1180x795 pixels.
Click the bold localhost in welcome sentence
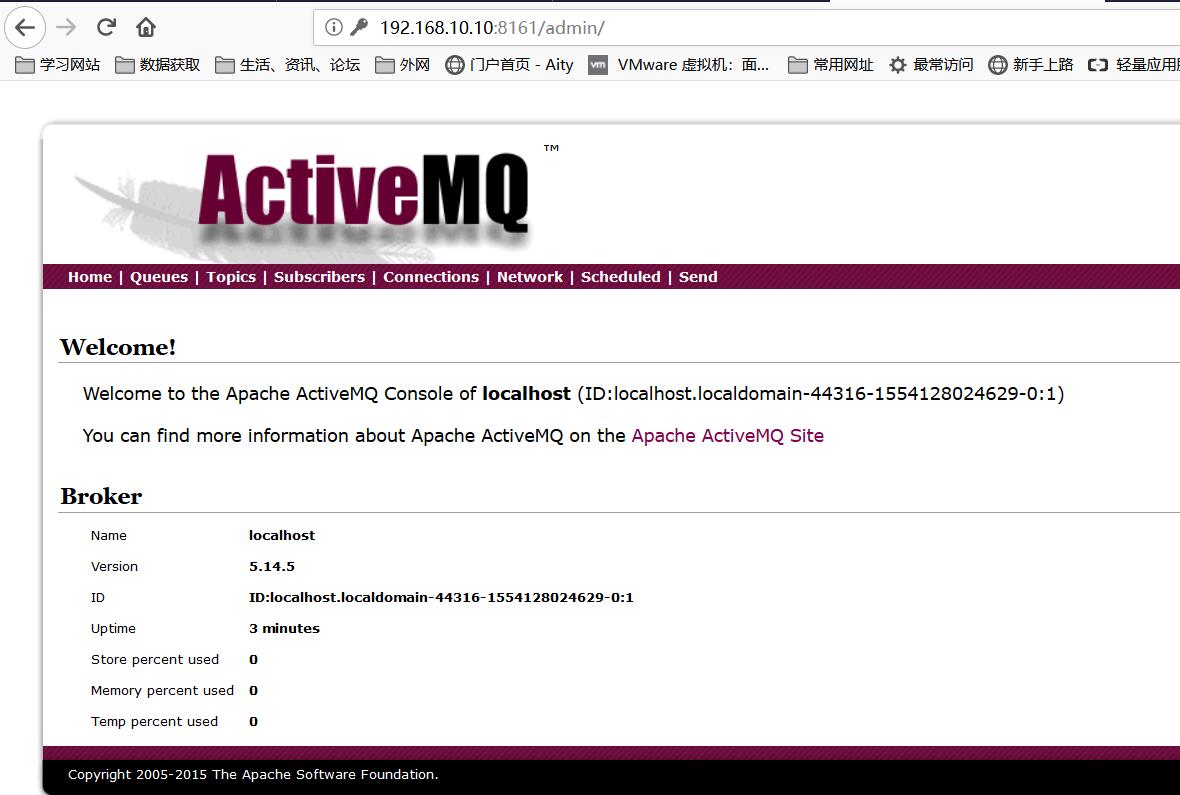coord(526,394)
